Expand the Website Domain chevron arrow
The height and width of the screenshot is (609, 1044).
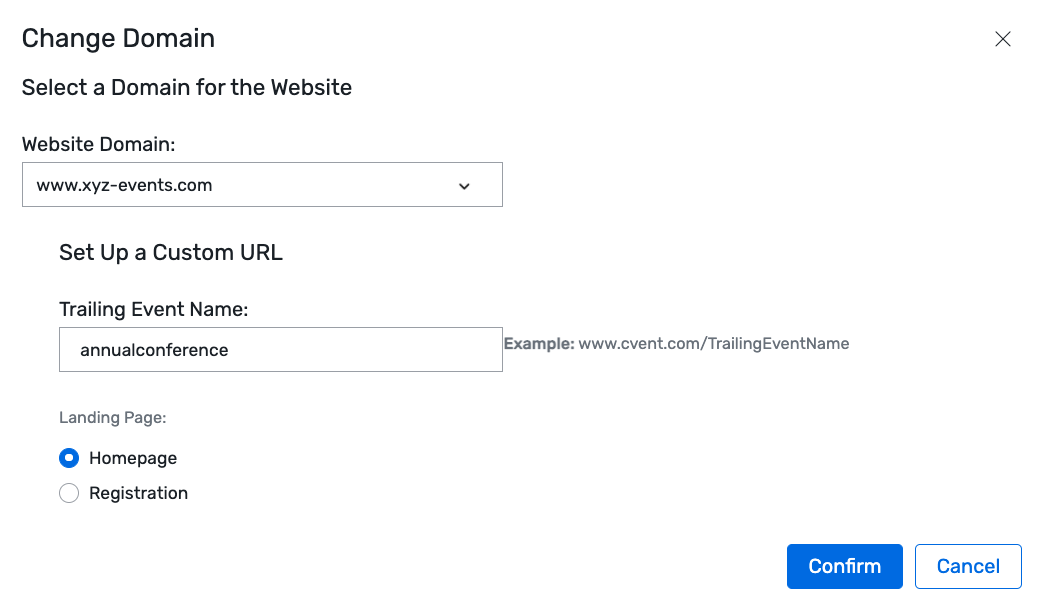(x=464, y=186)
